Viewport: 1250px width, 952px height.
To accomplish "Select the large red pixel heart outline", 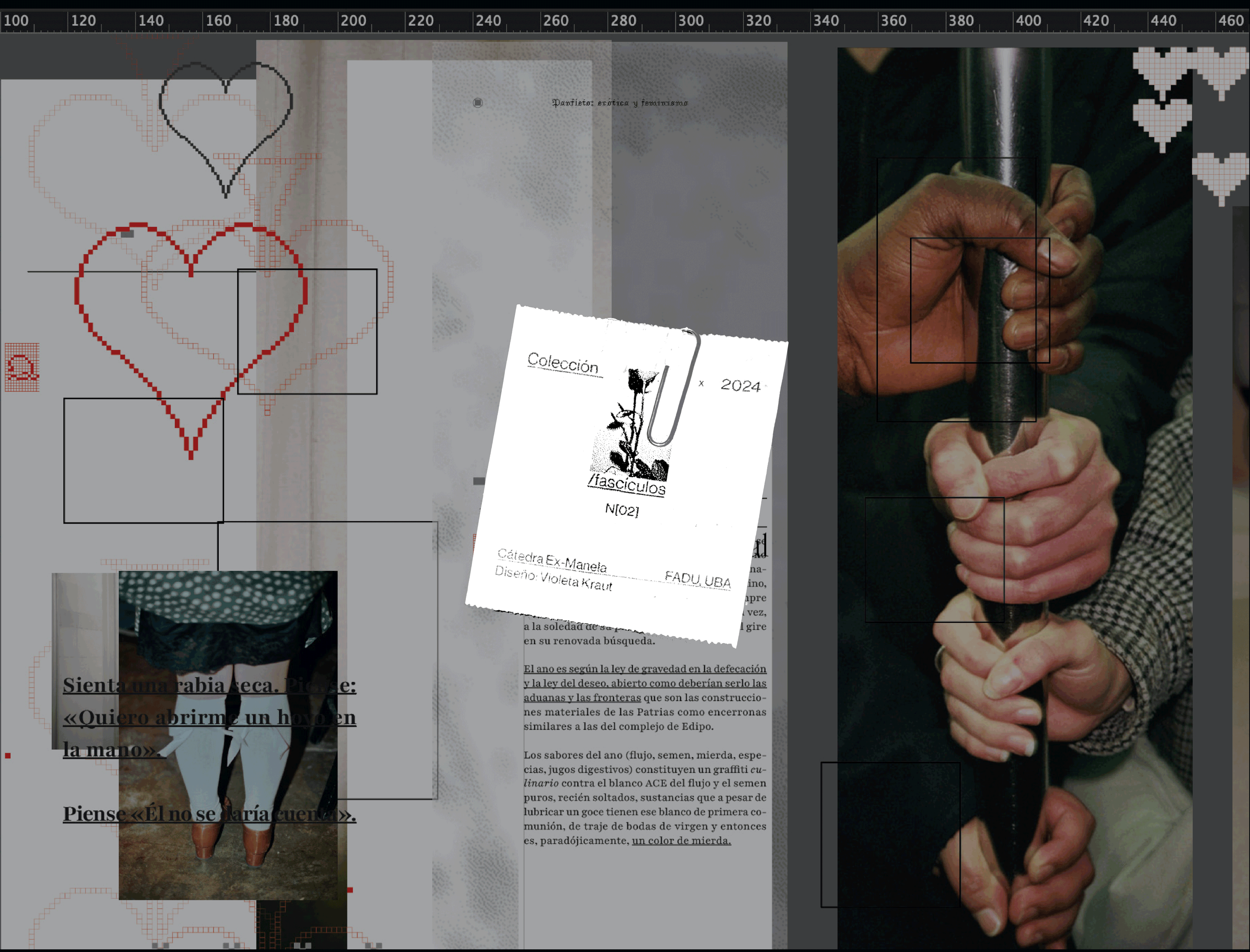I will [191, 340].
